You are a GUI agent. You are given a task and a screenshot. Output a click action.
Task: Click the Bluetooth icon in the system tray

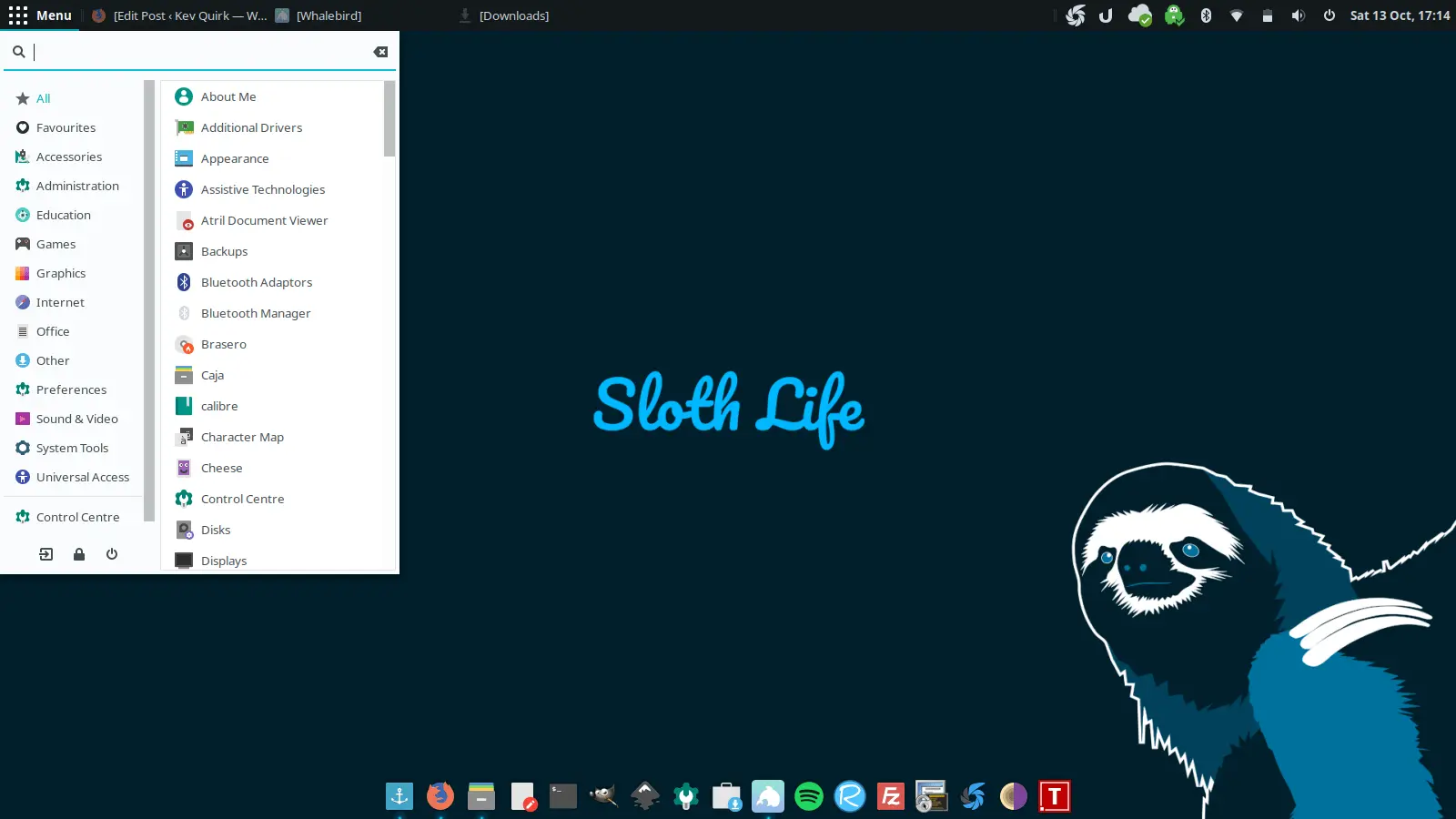point(1206,15)
